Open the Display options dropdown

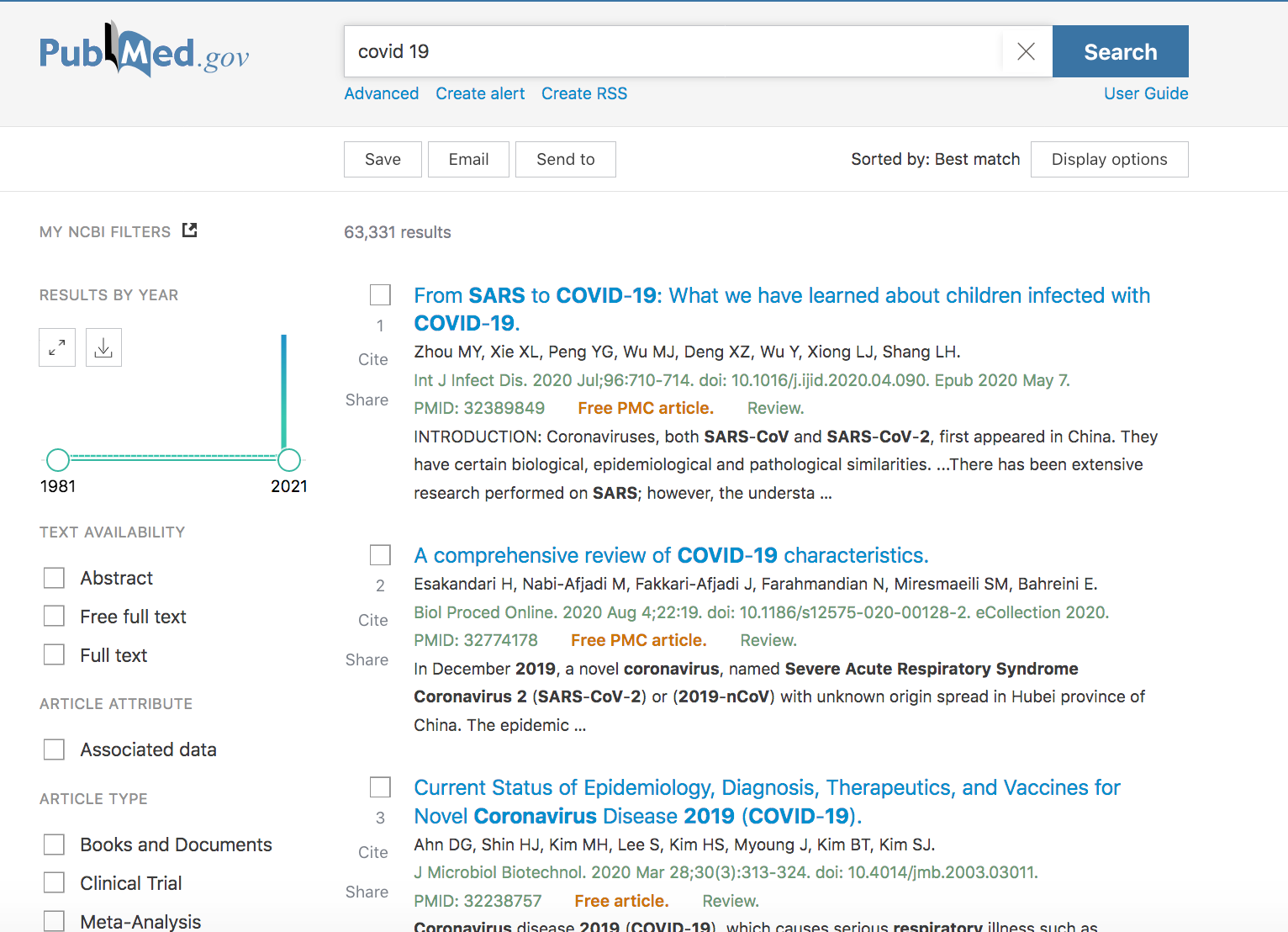coord(1109,160)
